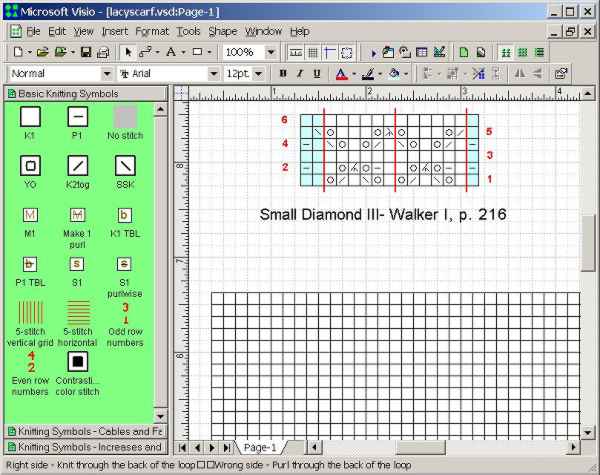600x475 pixels.
Task: Open the zoom percentage dropdown
Action: pyautogui.click(x=272, y=52)
